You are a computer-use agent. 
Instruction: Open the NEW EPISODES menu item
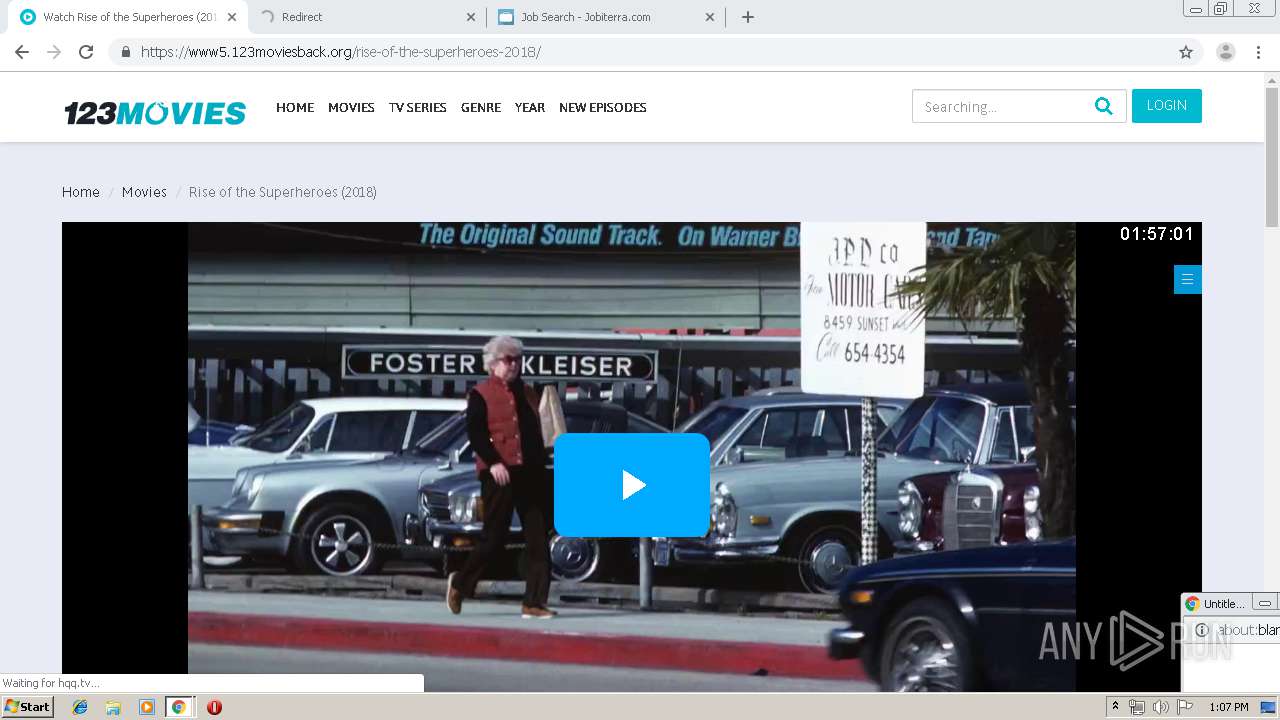(x=603, y=107)
